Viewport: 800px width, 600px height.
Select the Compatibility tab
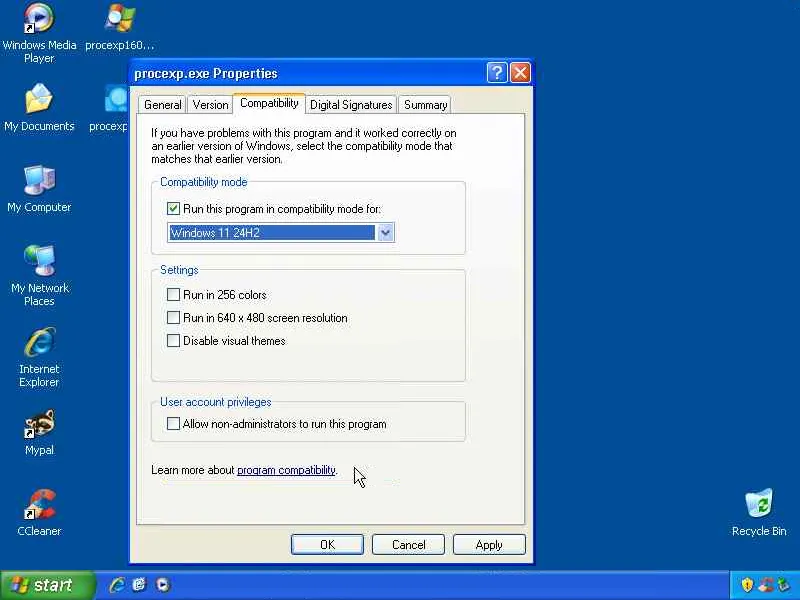point(269,103)
